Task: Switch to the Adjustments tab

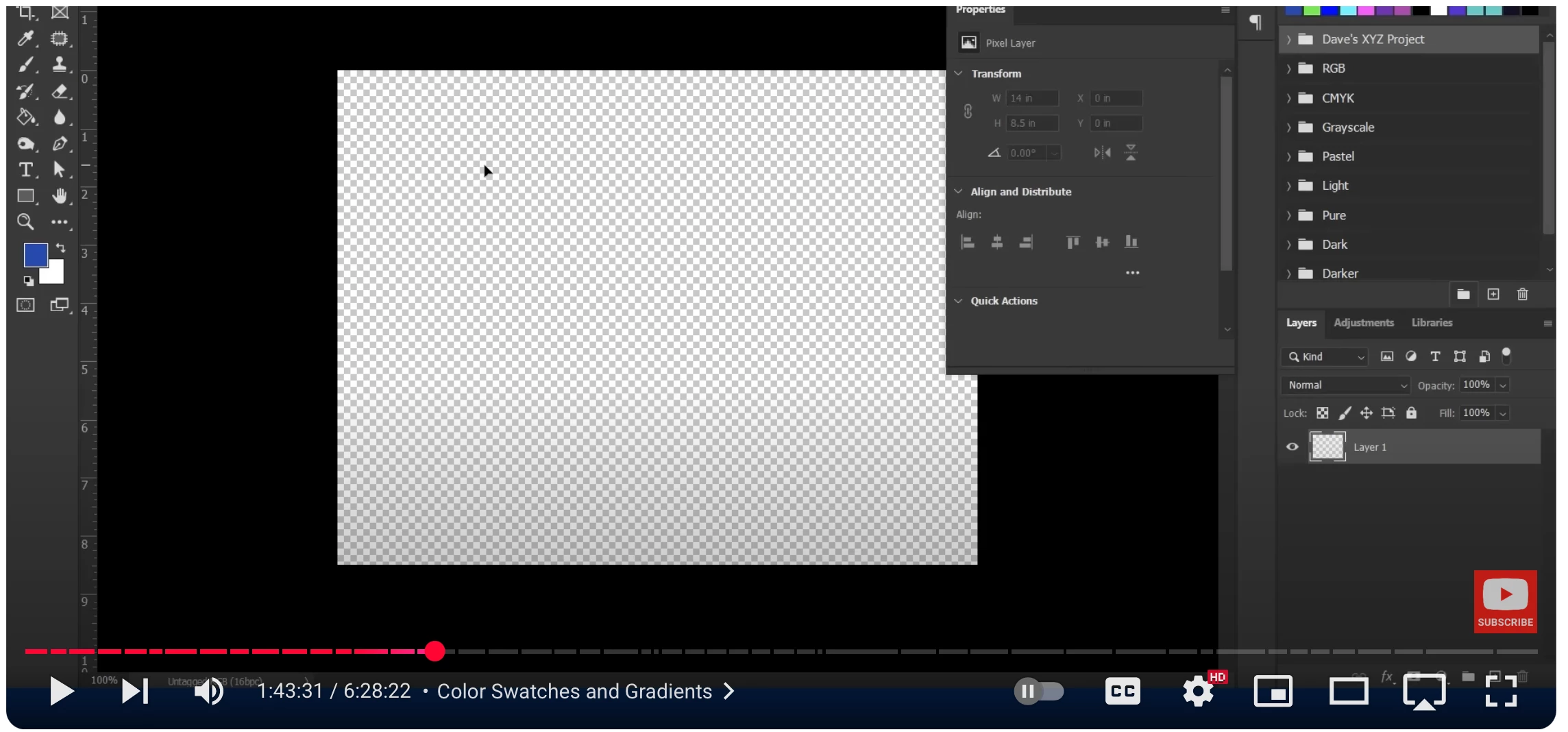Action: (1364, 323)
